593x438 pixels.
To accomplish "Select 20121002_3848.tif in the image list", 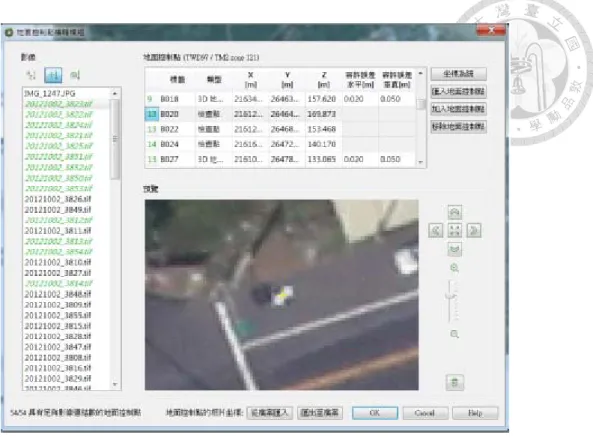I will coord(58,294).
